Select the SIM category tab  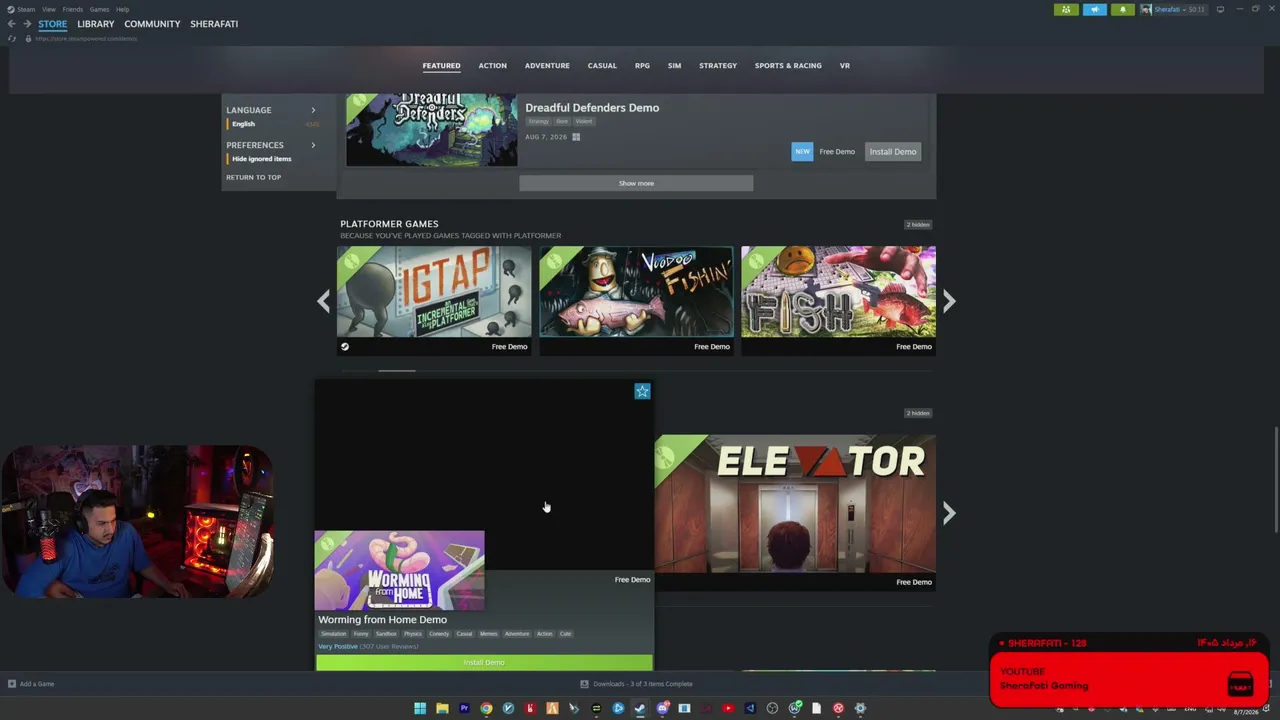[x=674, y=66]
